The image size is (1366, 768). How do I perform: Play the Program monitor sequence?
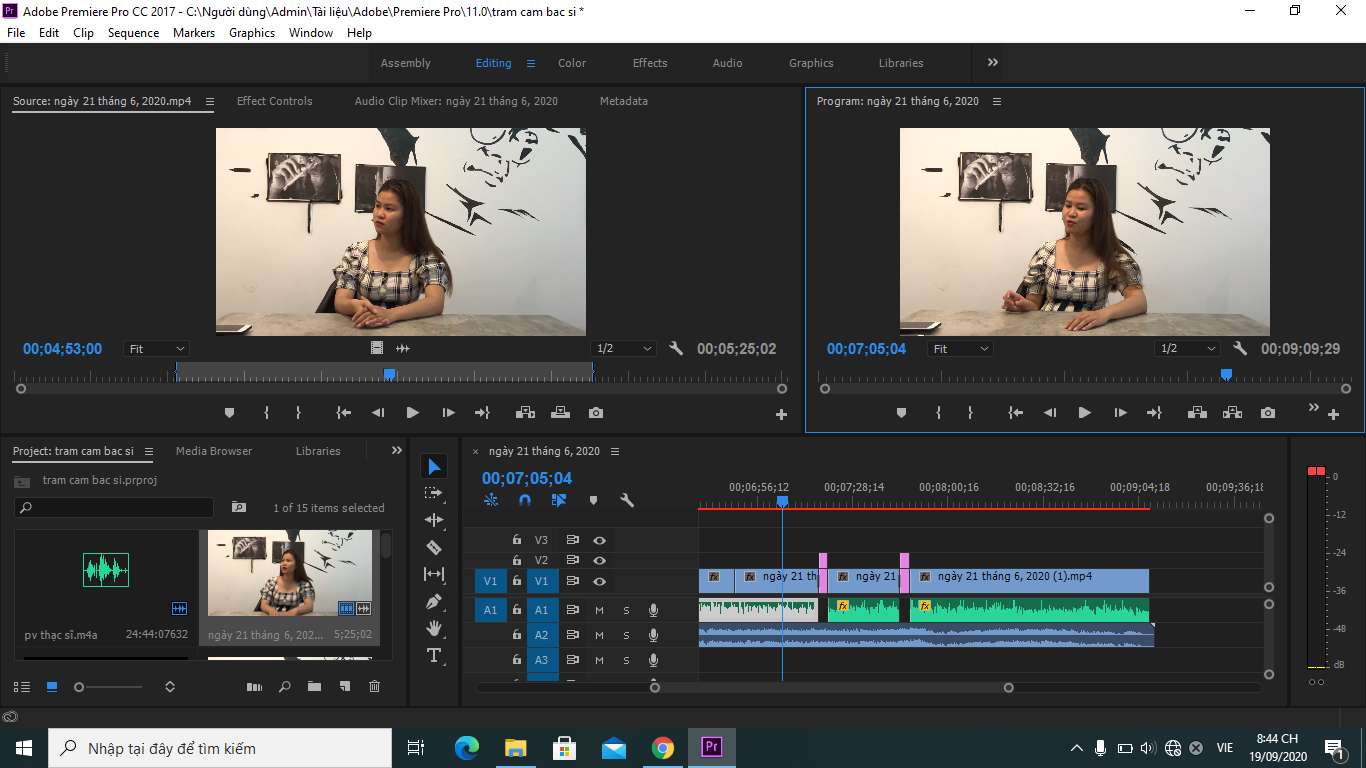(1084, 413)
